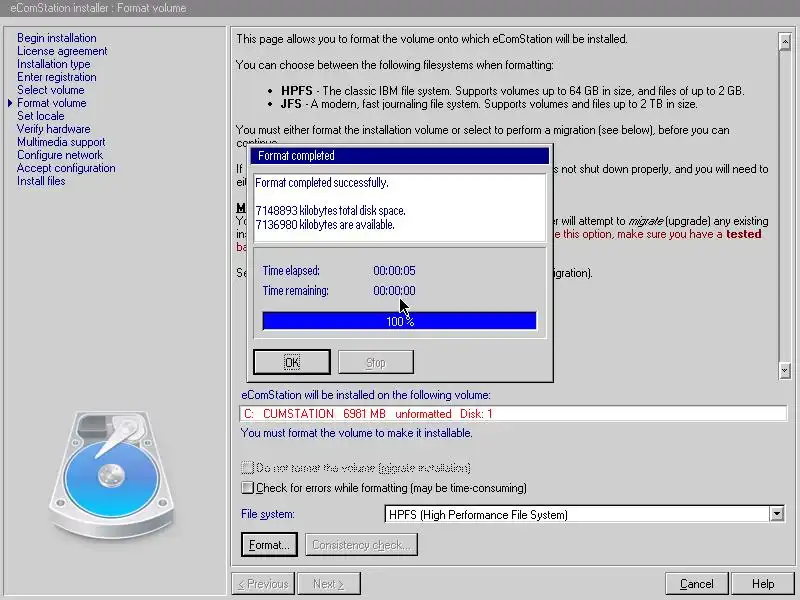800x600 pixels.
Task: Click the HPFS bullet description
Action: coord(513,91)
